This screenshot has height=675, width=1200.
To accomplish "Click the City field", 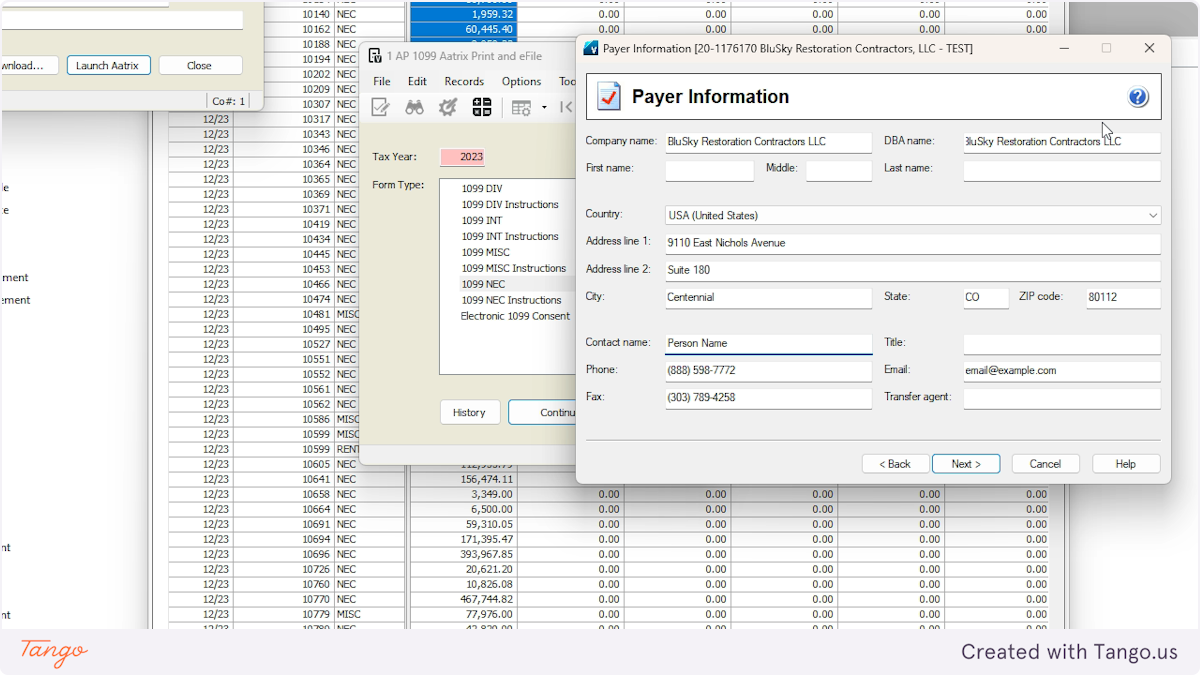I will click(768, 298).
